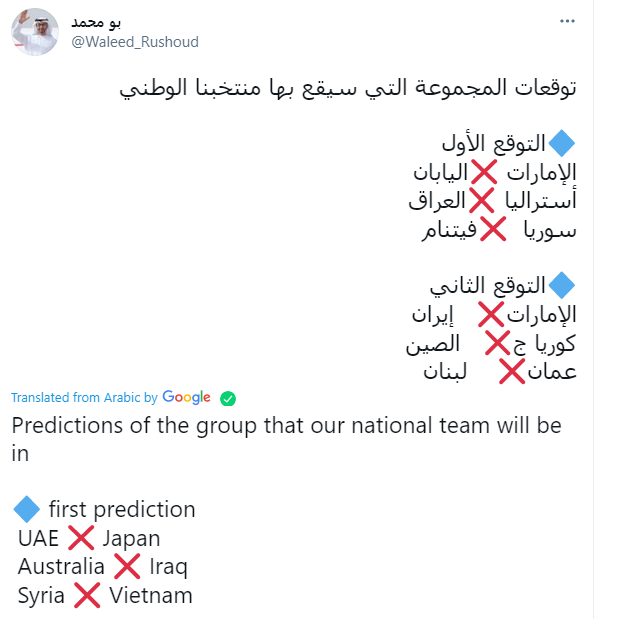Click red X between Syria and Vietnam
Image resolution: width=617 pixels, height=619 pixels.
point(87,595)
